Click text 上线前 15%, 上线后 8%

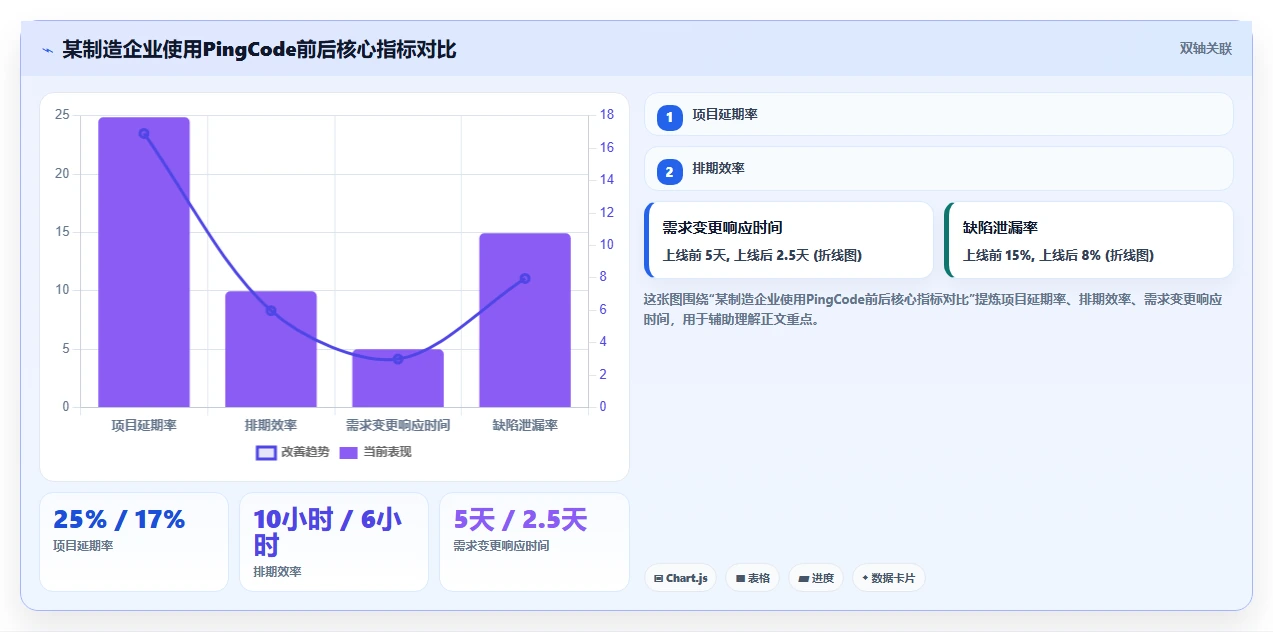[x=1034, y=255]
